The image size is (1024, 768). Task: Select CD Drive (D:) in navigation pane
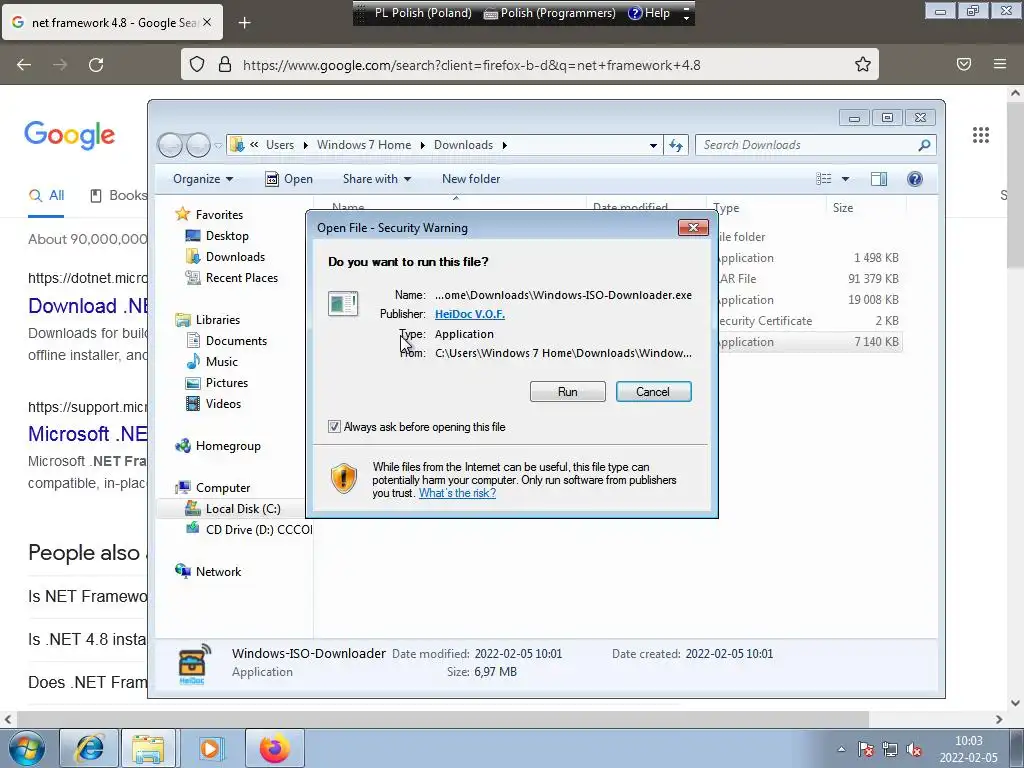click(x=259, y=529)
